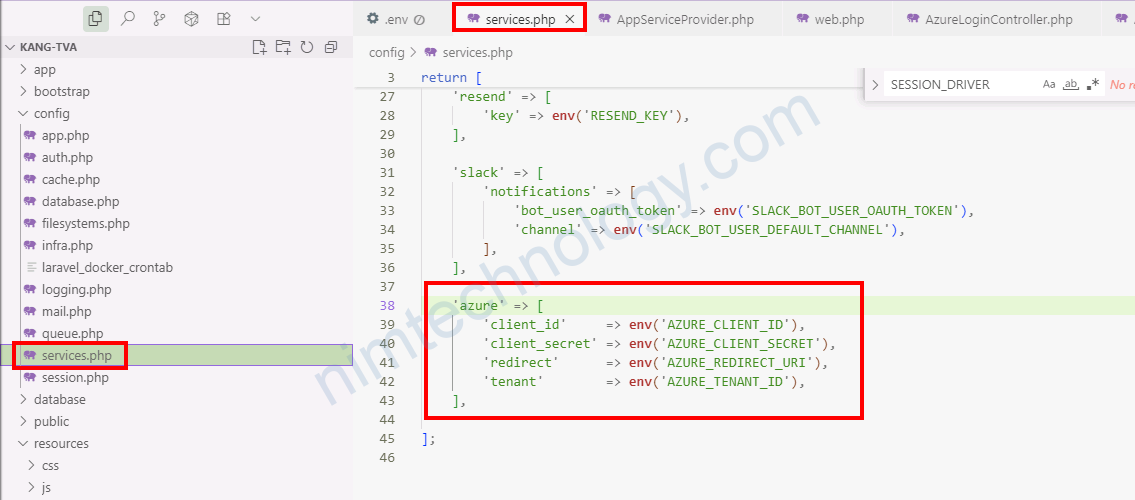The height and width of the screenshot is (500, 1135).
Task: Toggle regular expression search option
Action: point(1093,85)
